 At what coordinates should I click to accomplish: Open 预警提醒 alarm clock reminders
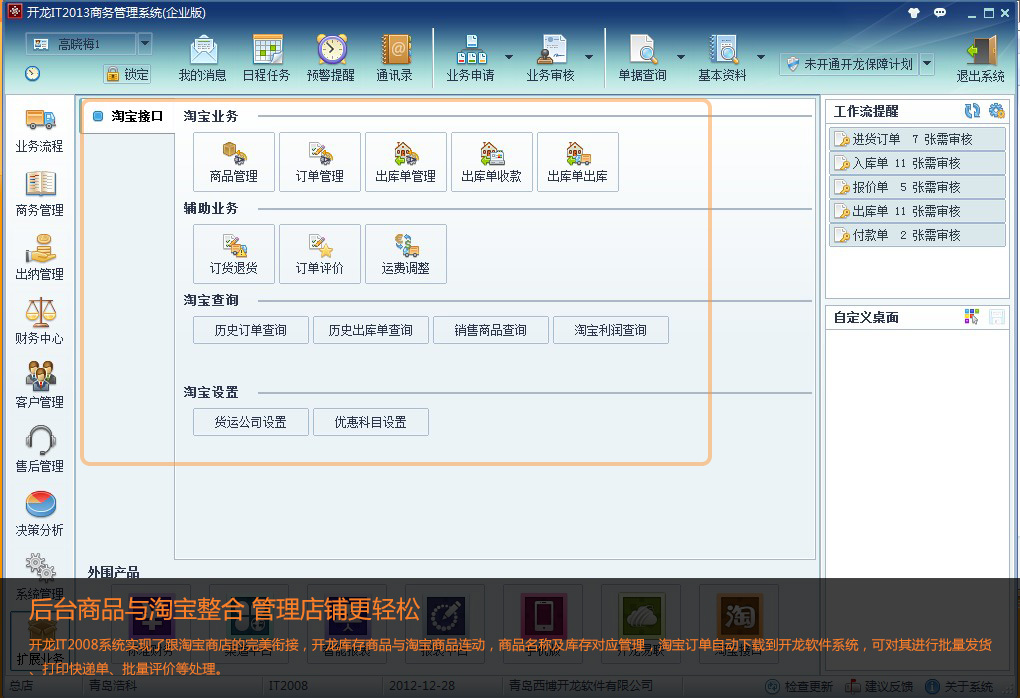[331, 59]
